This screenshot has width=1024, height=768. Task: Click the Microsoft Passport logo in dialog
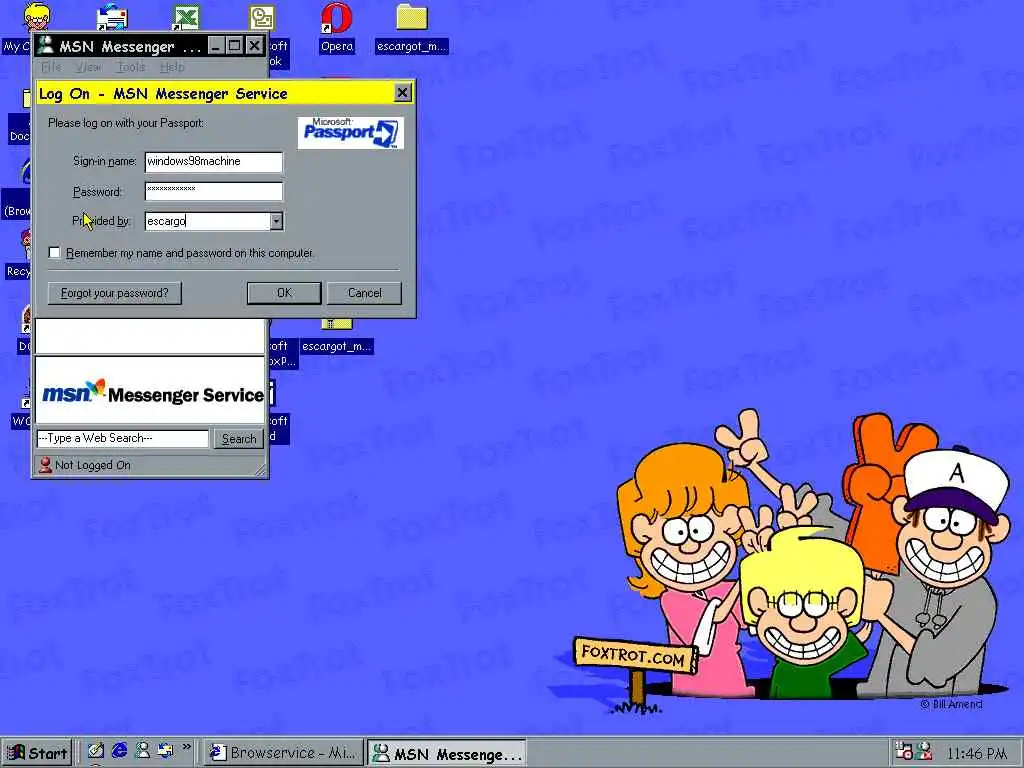pos(351,133)
